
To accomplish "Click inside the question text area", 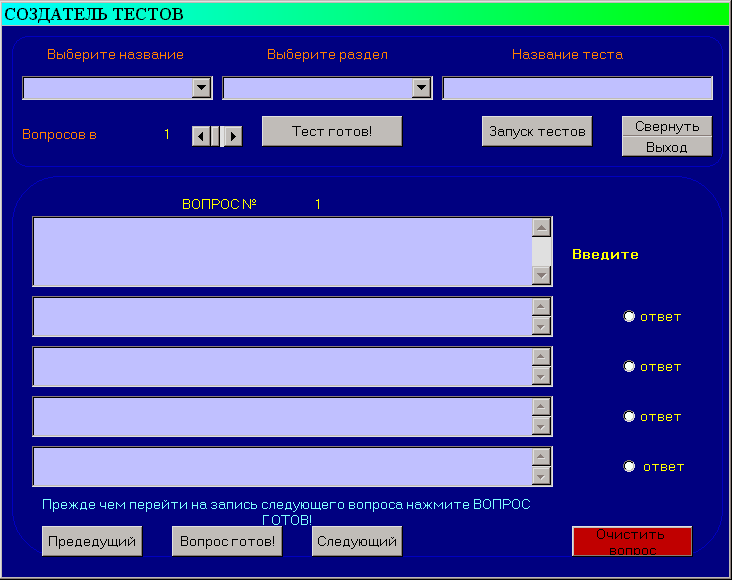I will coord(283,252).
